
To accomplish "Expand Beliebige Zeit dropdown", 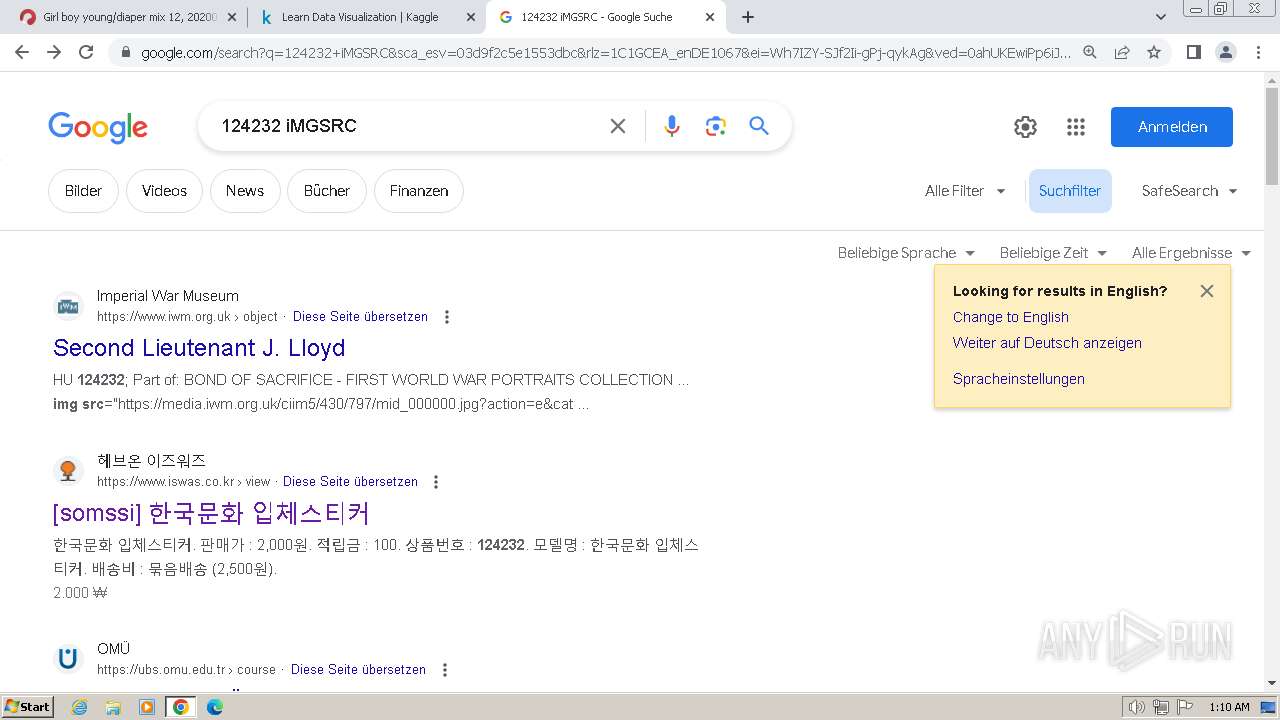I will [1053, 253].
